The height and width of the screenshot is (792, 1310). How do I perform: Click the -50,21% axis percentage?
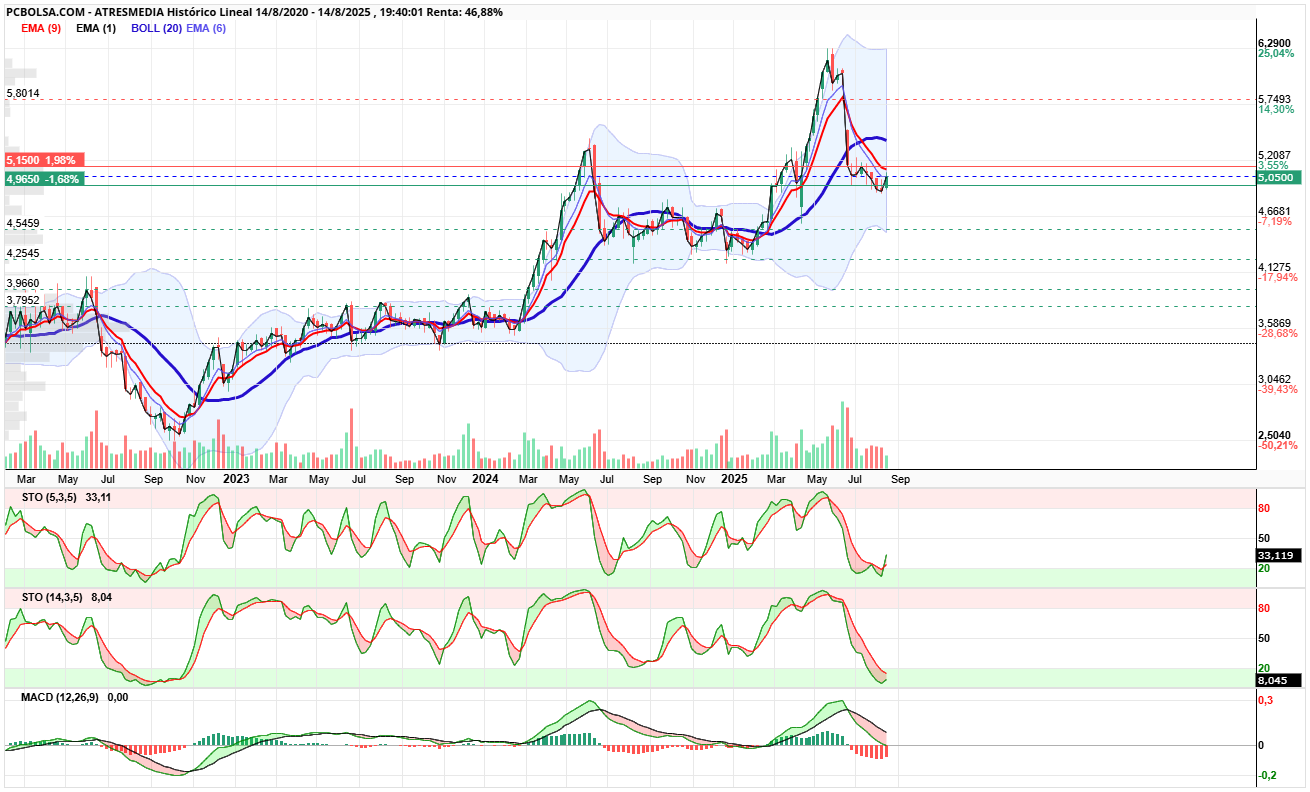[1277, 446]
